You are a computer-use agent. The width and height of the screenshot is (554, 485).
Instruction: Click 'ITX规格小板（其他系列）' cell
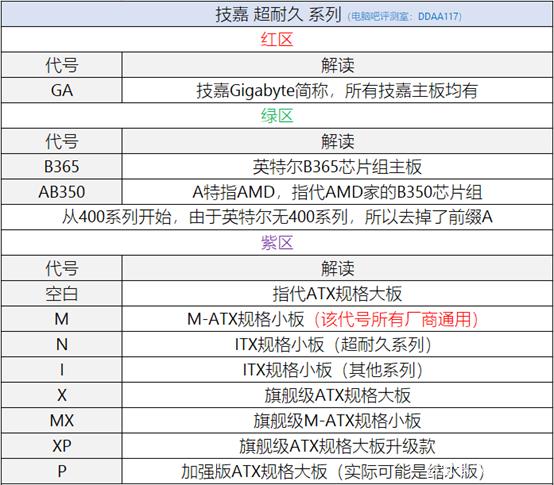tap(337, 370)
